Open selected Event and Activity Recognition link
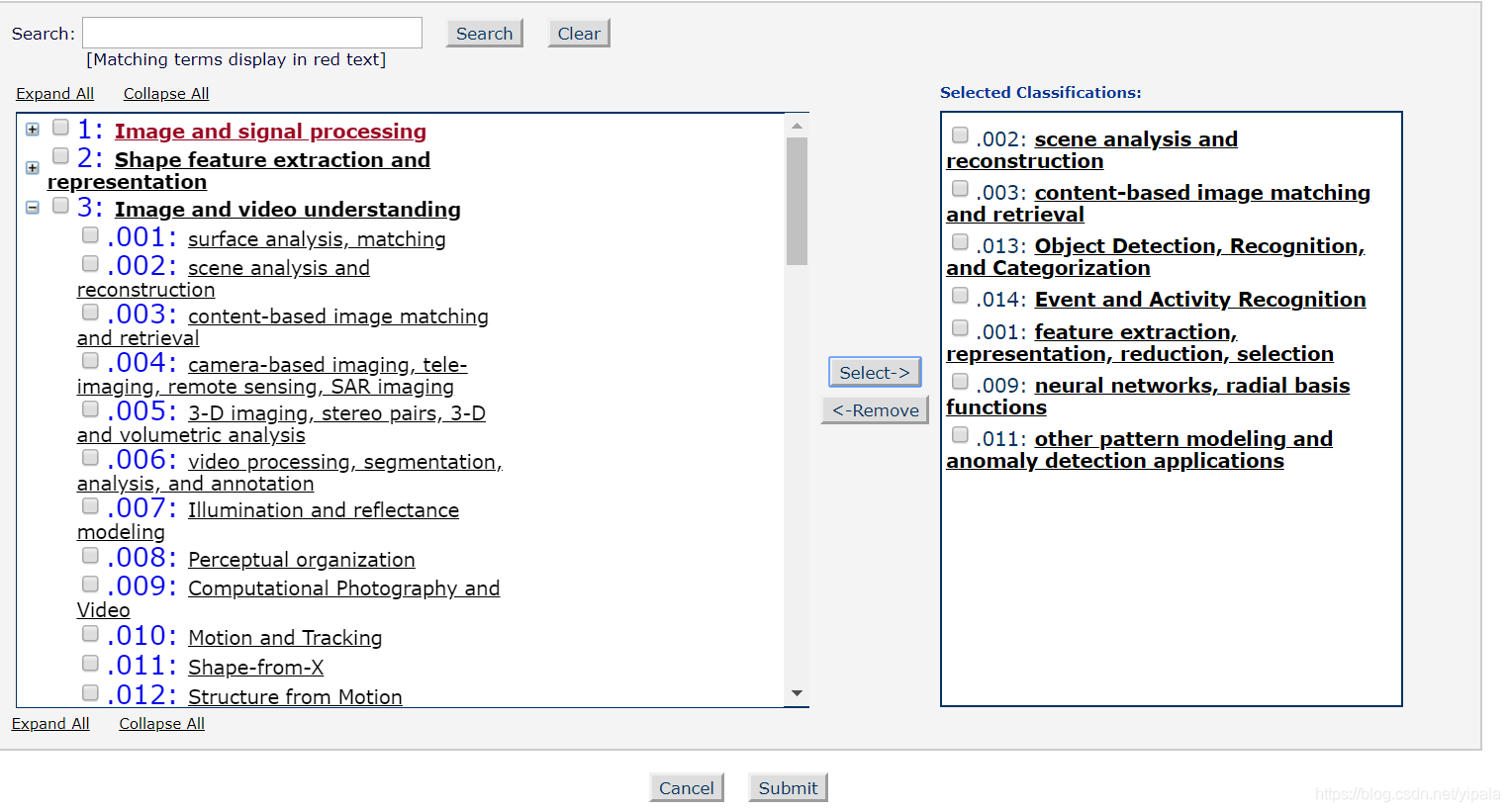This screenshot has width=1510, height=812. coord(1200,299)
